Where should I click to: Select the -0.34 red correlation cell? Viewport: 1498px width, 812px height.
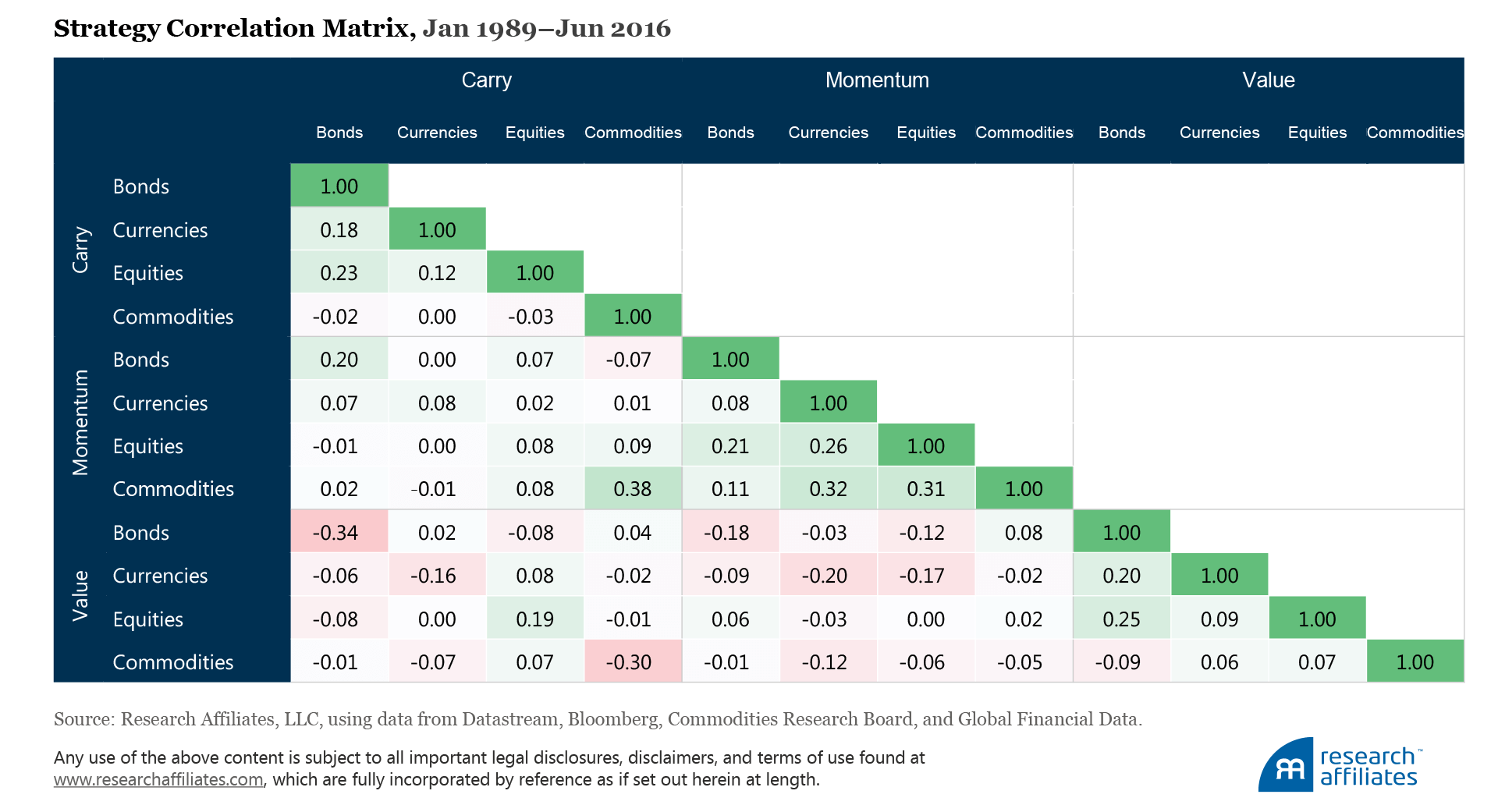coord(339,533)
